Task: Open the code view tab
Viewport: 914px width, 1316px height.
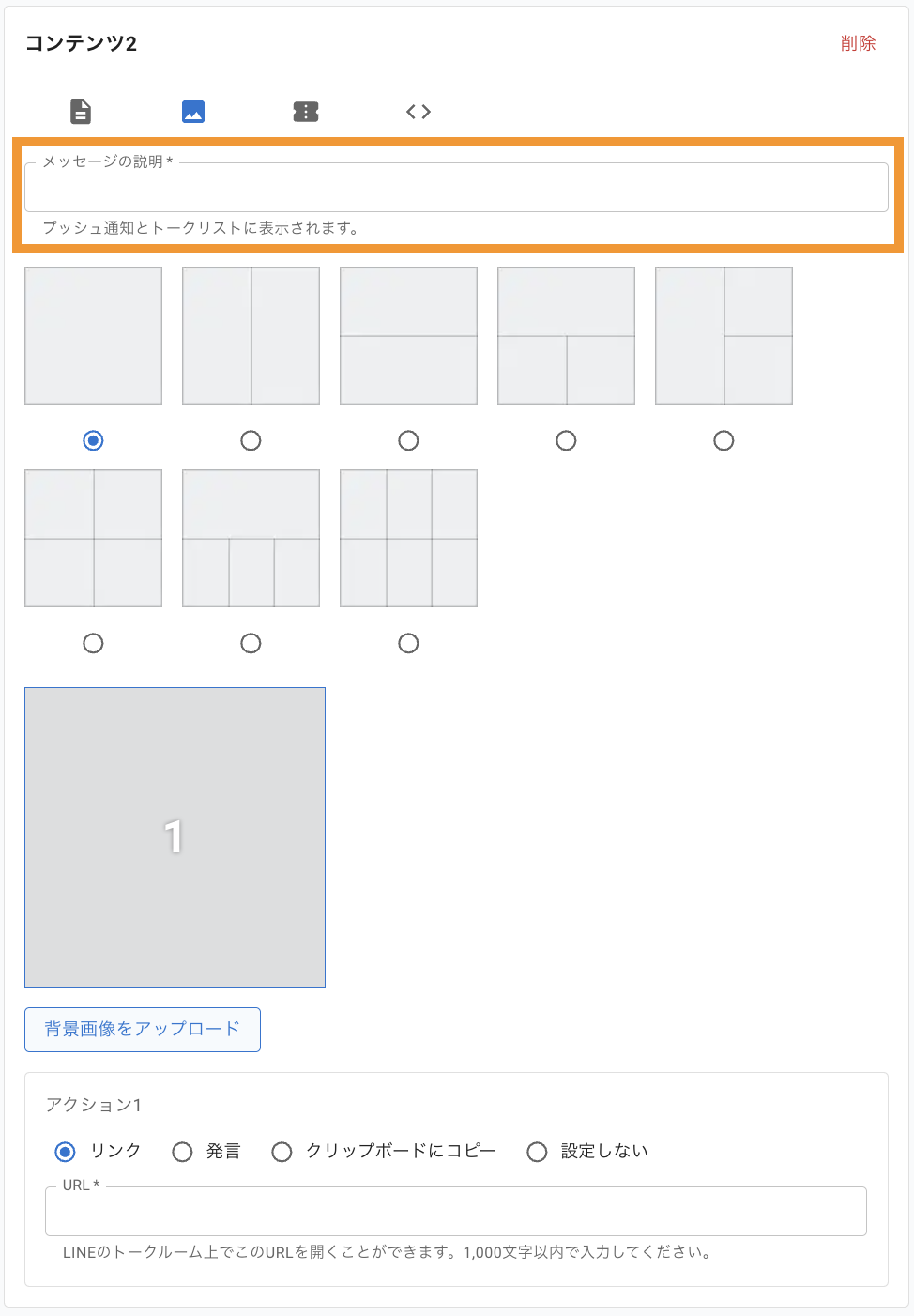Action: (419, 111)
